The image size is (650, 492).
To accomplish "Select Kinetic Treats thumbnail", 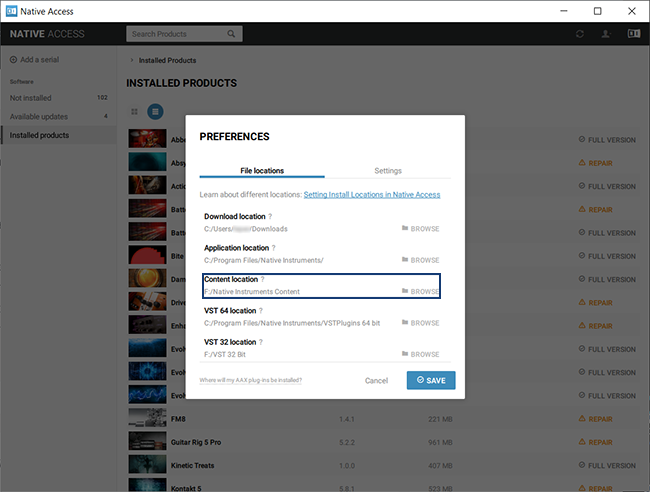I will click(147, 465).
